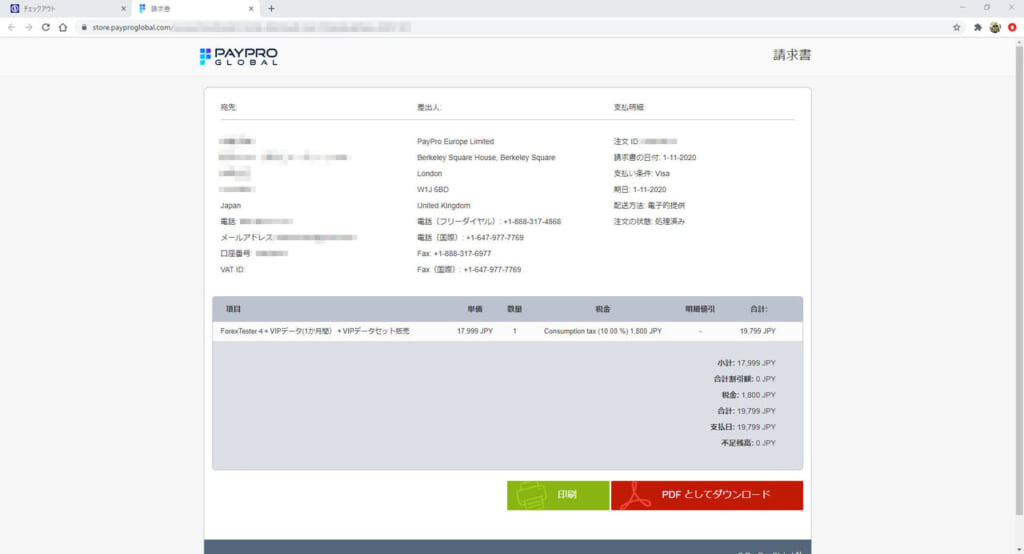This screenshot has height=554, width=1024.
Task: Click the browser back arrow
Action: (x=11, y=27)
